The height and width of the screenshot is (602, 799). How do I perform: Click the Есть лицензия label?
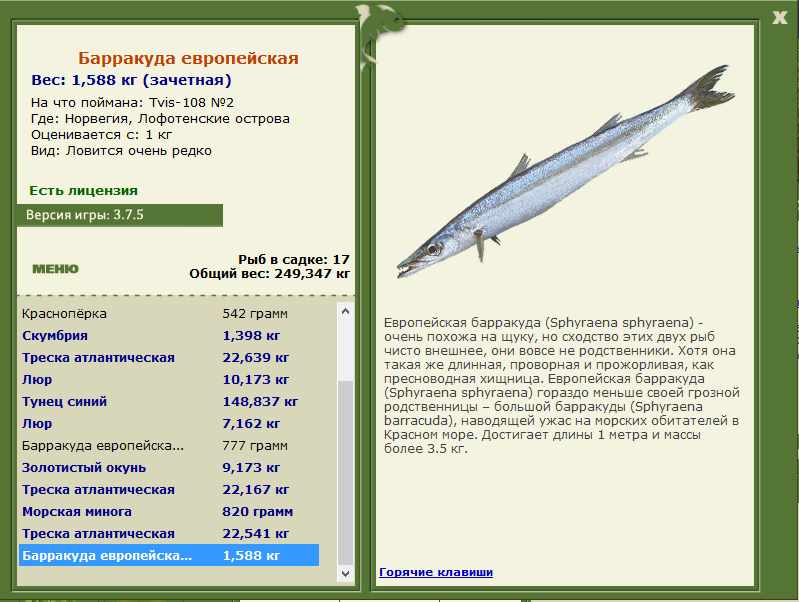click(x=84, y=191)
